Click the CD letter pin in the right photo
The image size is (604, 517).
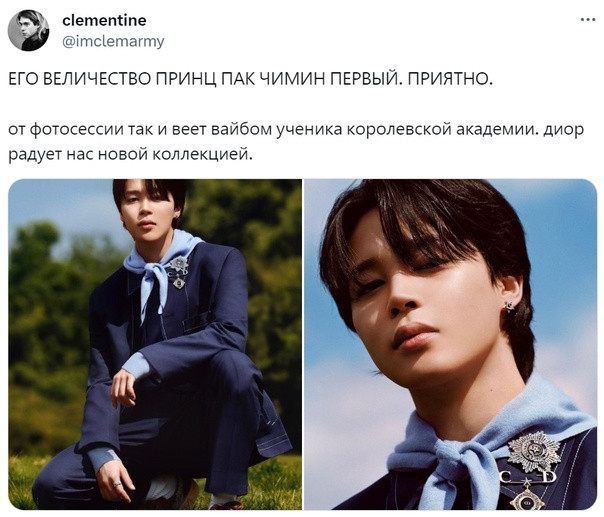pos(528,478)
